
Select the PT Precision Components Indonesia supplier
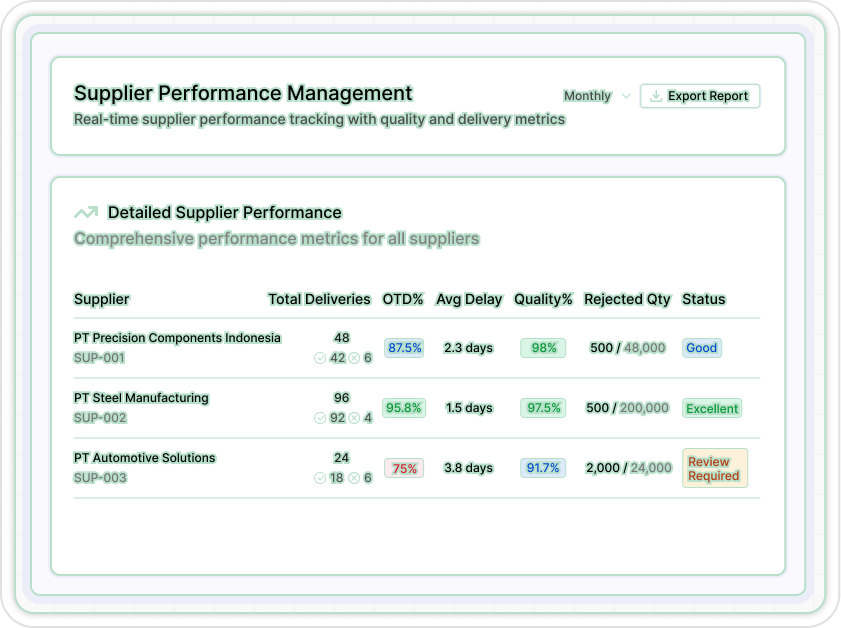(177, 338)
